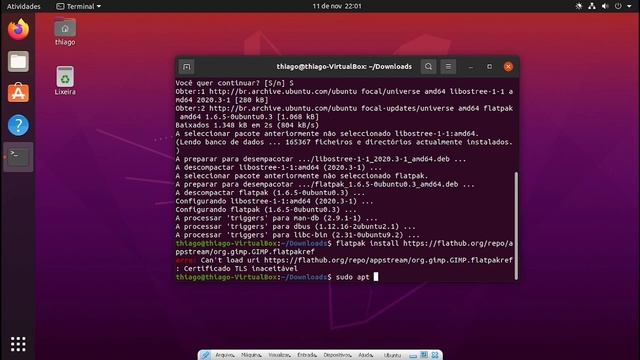Open Entrada menu in VirtualBox bar
640x360 pixels.
tap(307, 355)
